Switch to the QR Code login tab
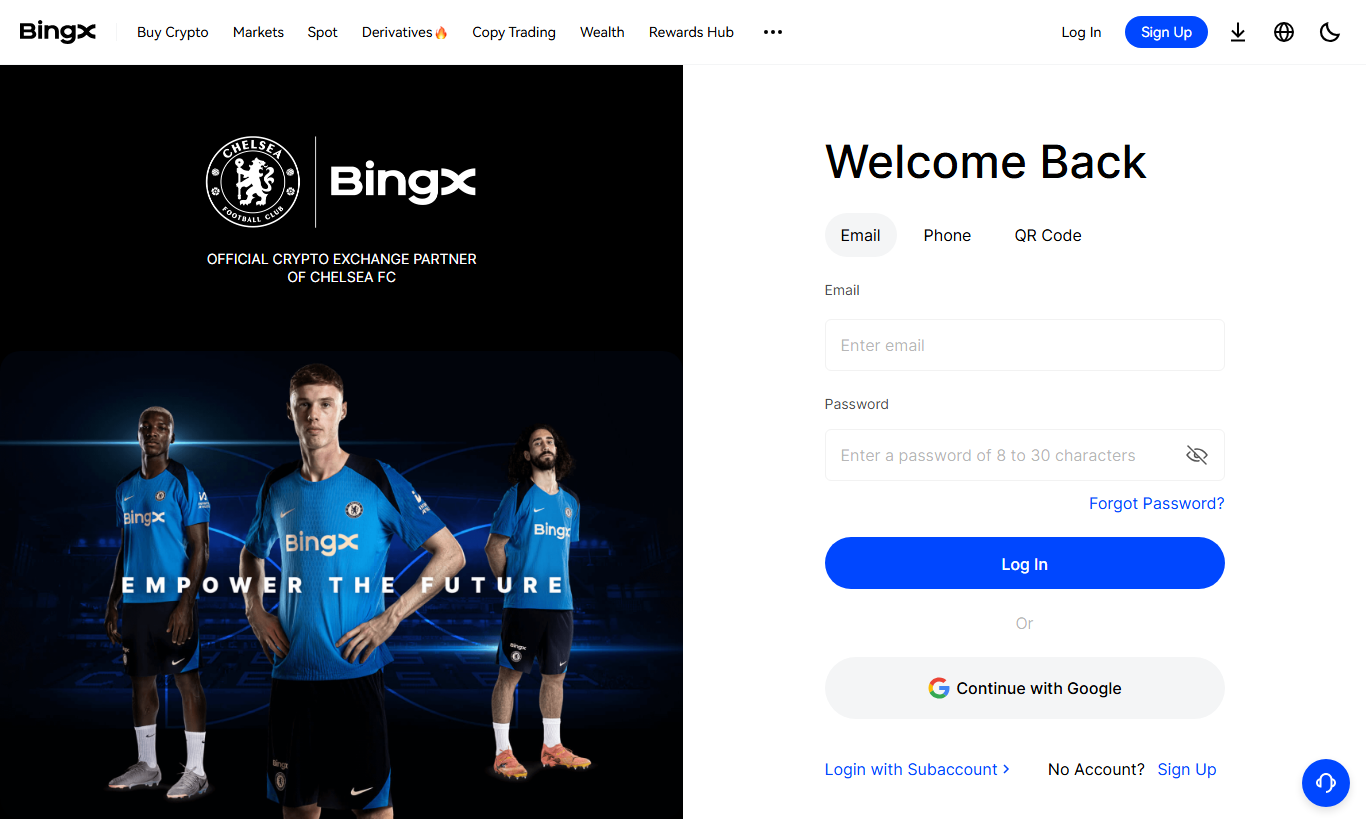The image size is (1366, 819). click(x=1048, y=235)
